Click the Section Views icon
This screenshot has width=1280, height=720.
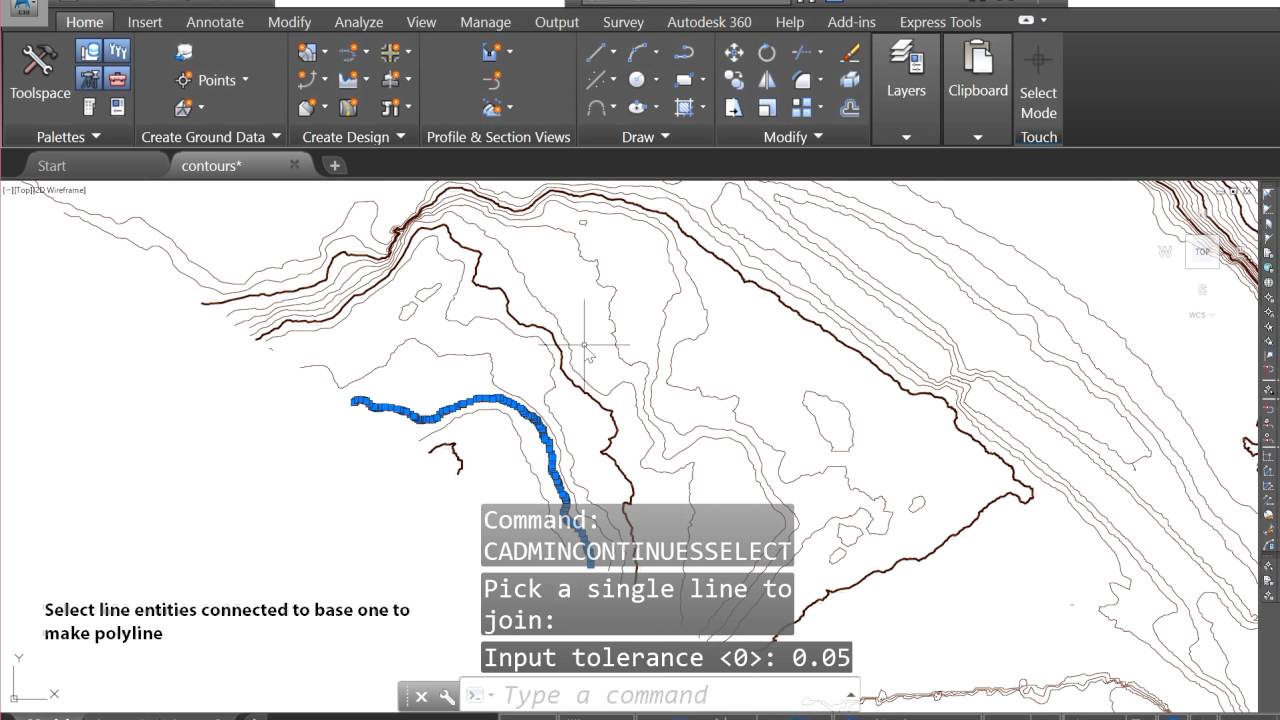pos(492,107)
